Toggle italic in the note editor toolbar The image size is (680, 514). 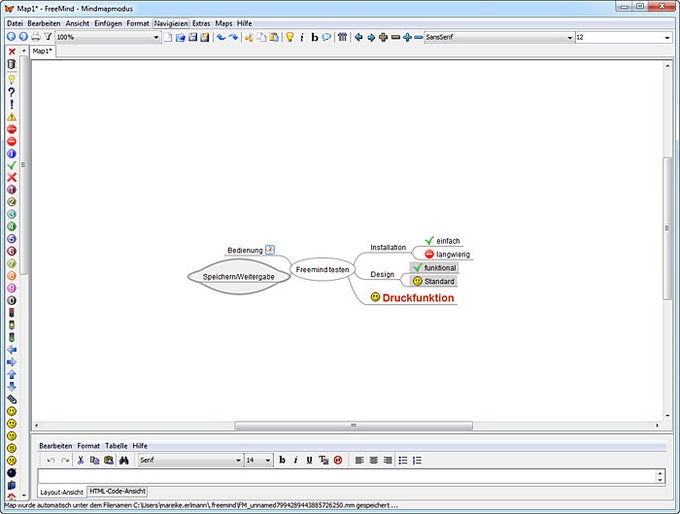point(296,460)
